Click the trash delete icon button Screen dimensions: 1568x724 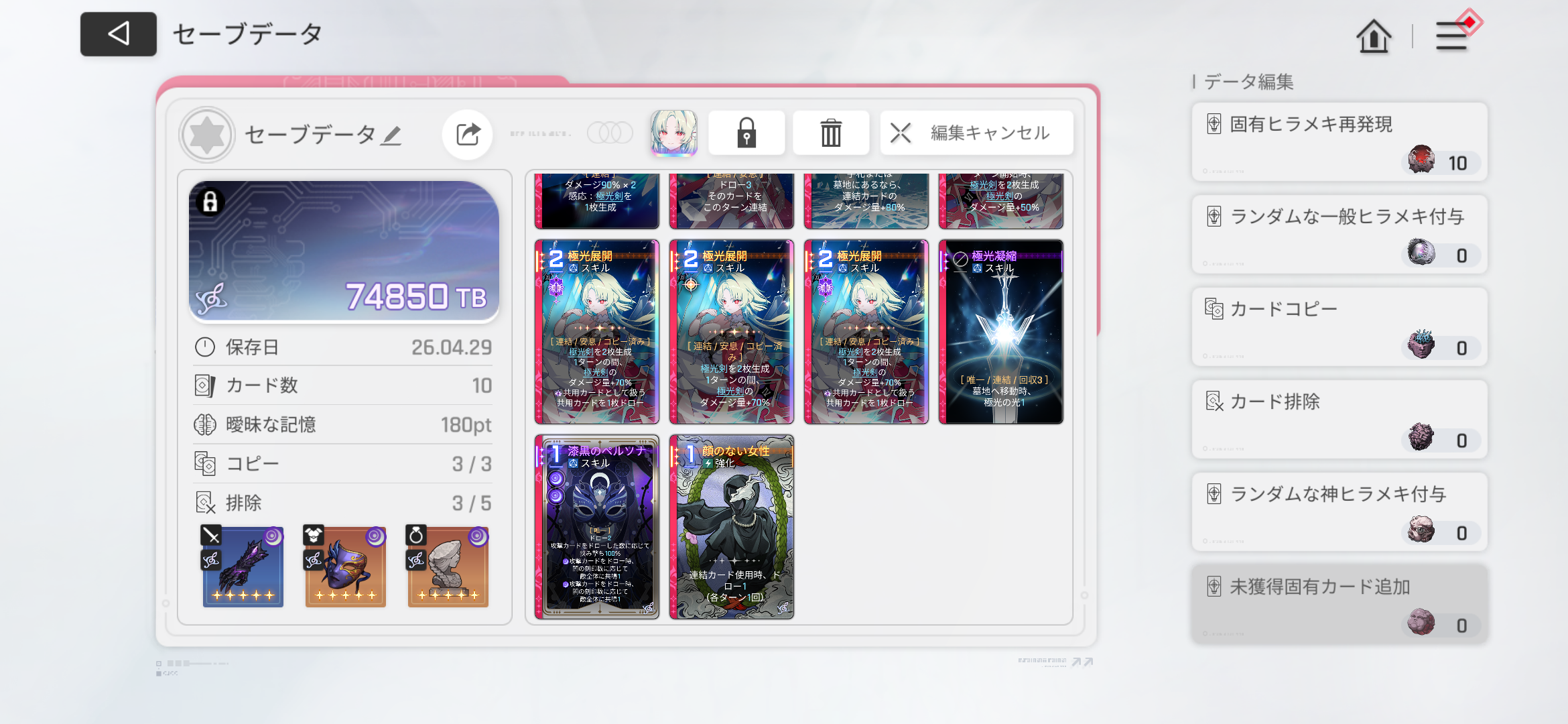[x=831, y=133]
